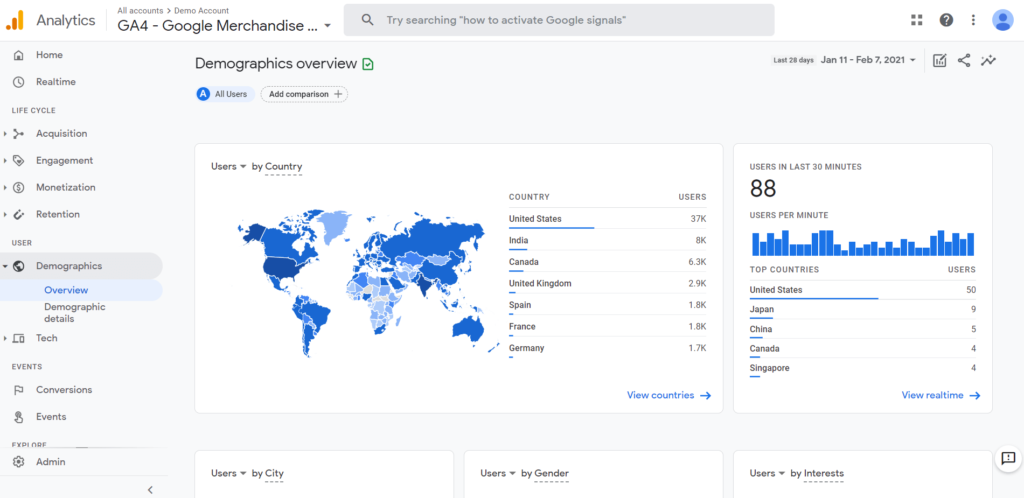Image resolution: width=1024 pixels, height=498 pixels.
Task: Click the United Kingdom row in country table
Action: pyautogui.click(x=607, y=283)
